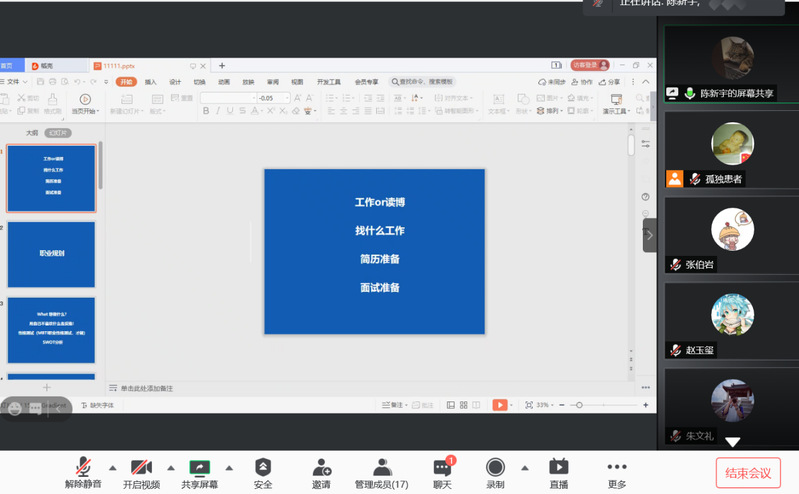This screenshot has height=494, width=799.
Task: Expand audio options arrow beside 解除静音
Action: pos(112,467)
